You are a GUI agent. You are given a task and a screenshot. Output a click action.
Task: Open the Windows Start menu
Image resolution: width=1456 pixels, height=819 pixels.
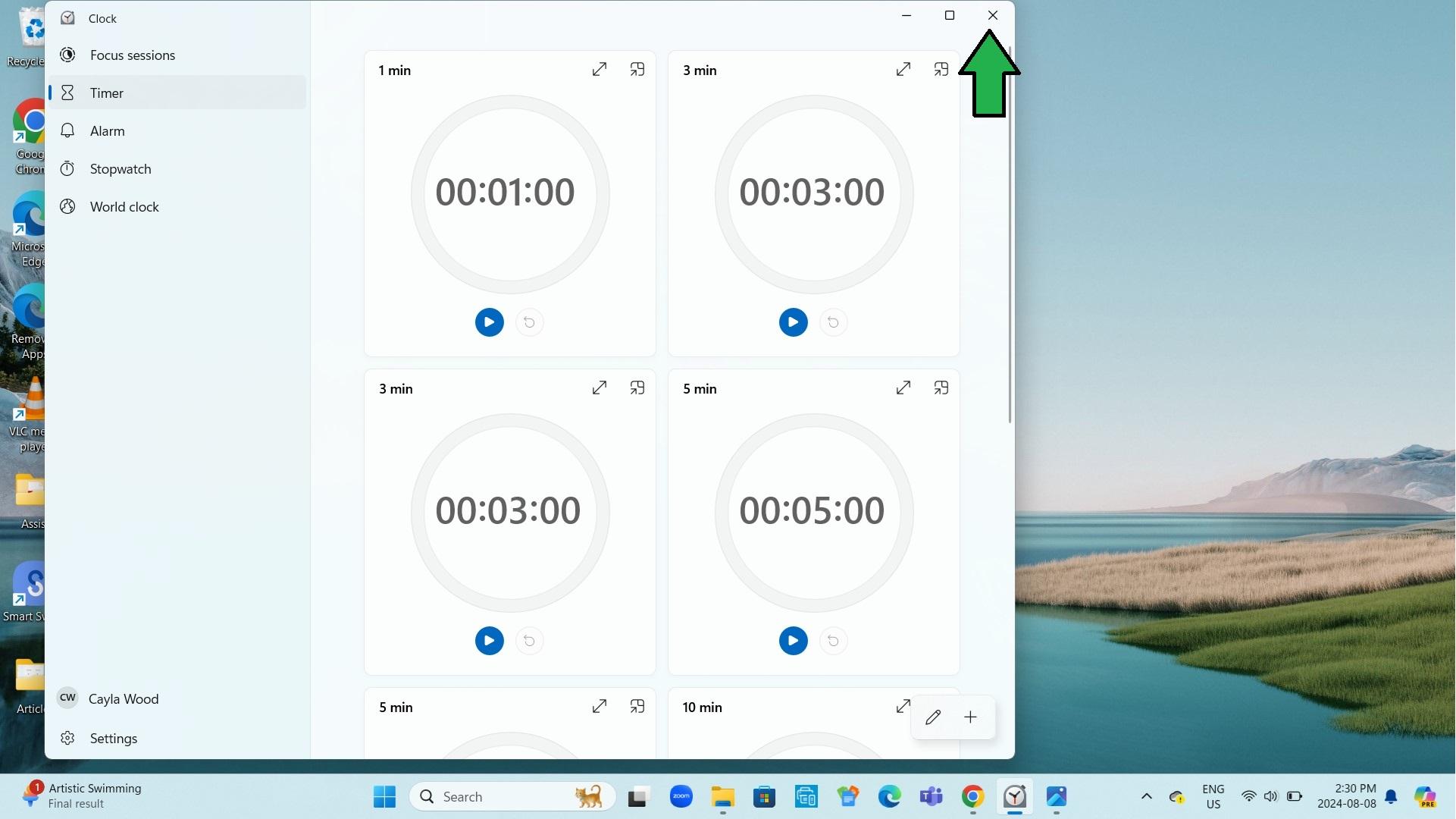pos(384,797)
